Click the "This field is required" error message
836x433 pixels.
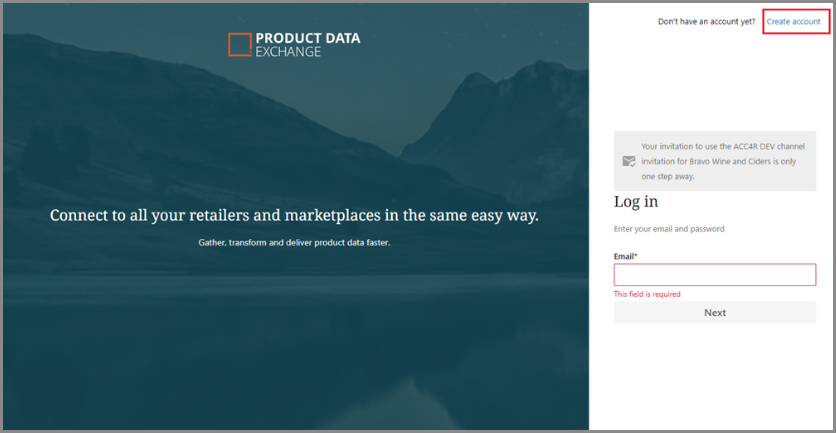coord(647,294)
